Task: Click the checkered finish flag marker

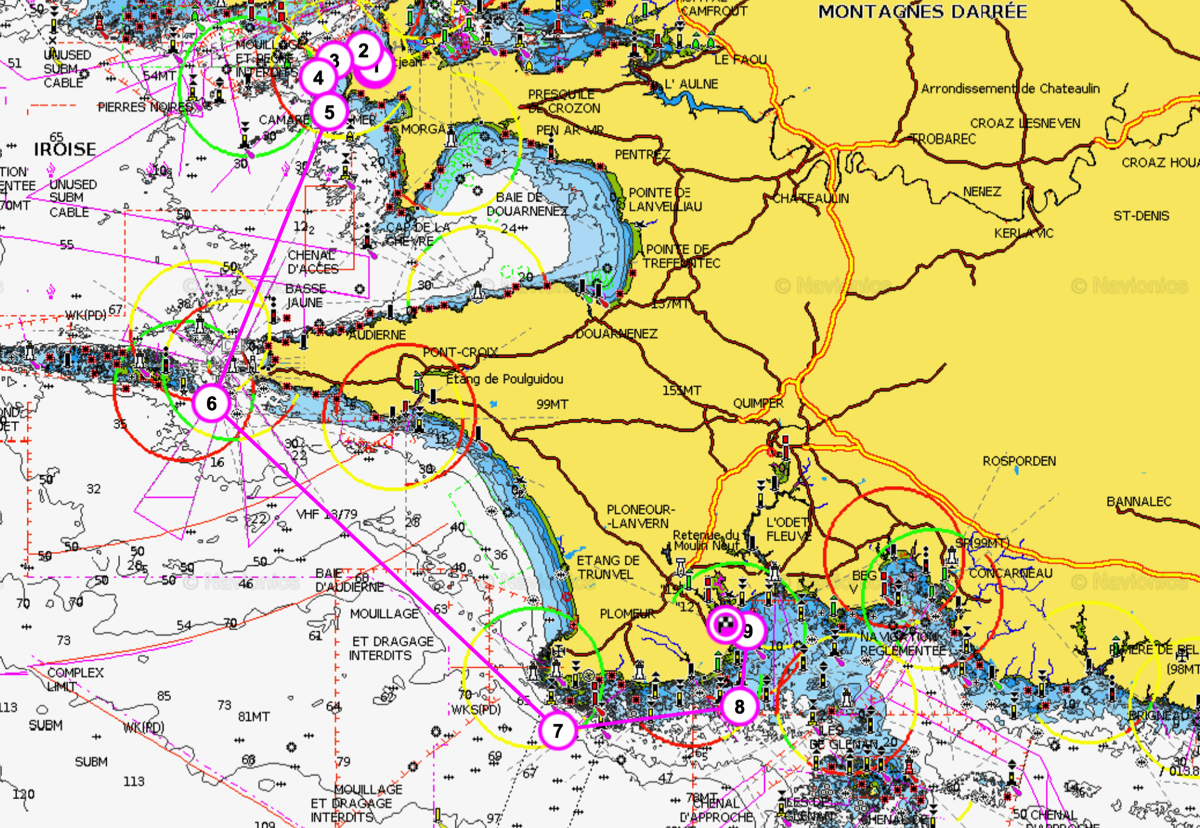Action: 724,626
